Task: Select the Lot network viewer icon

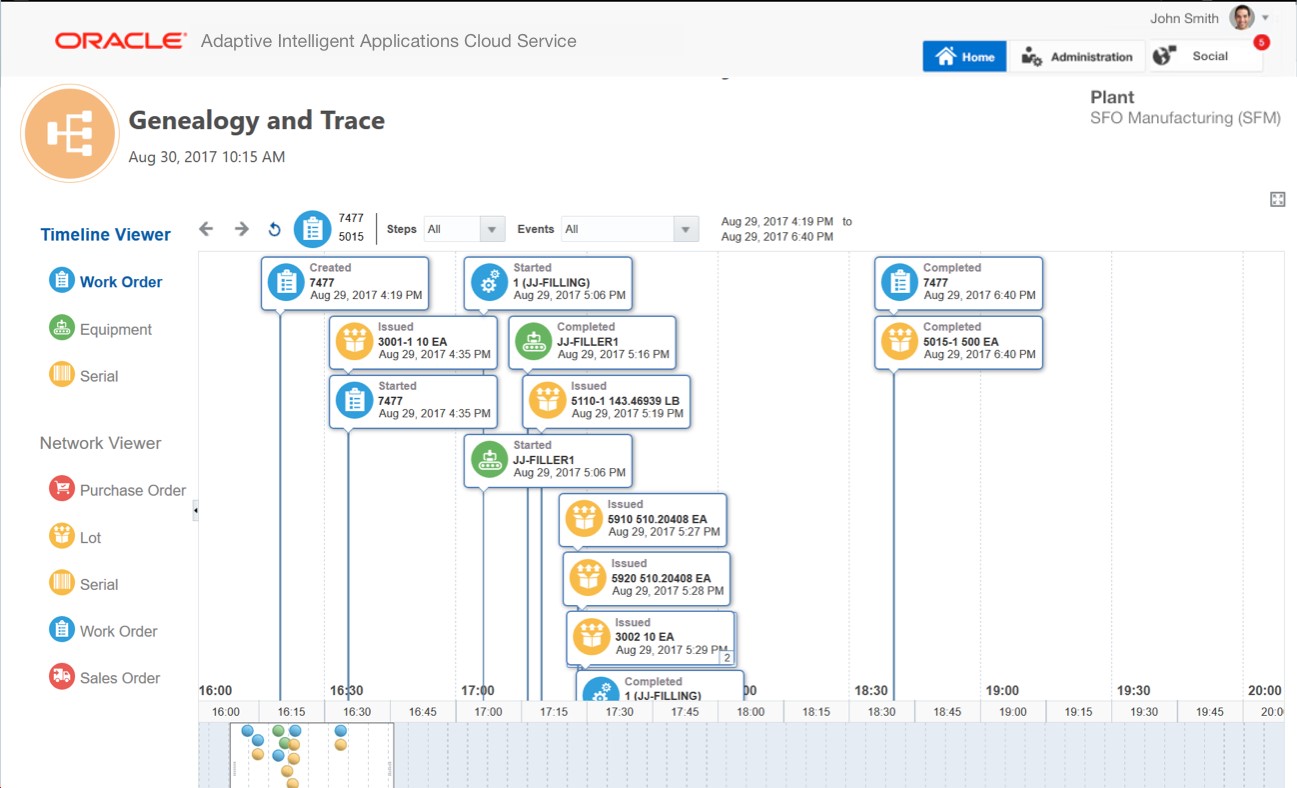Action: click(62, 537)
